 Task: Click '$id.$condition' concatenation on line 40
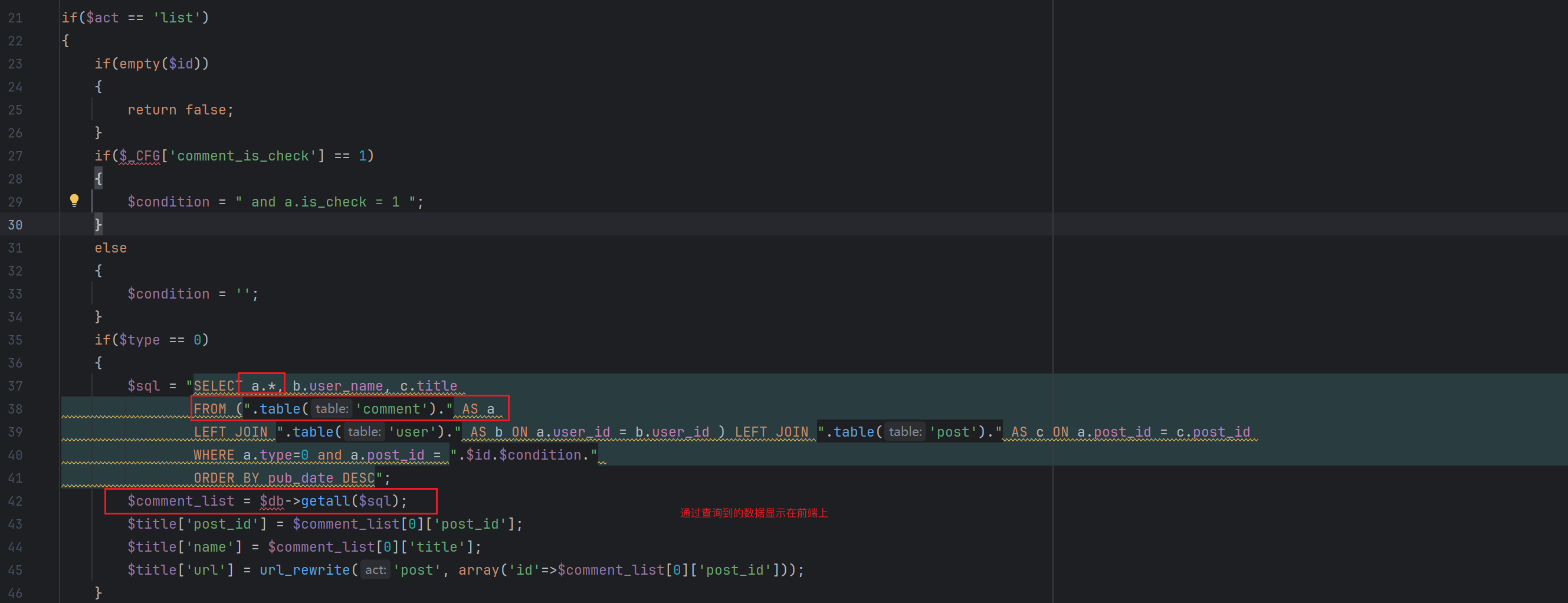(x=523, y=455)
